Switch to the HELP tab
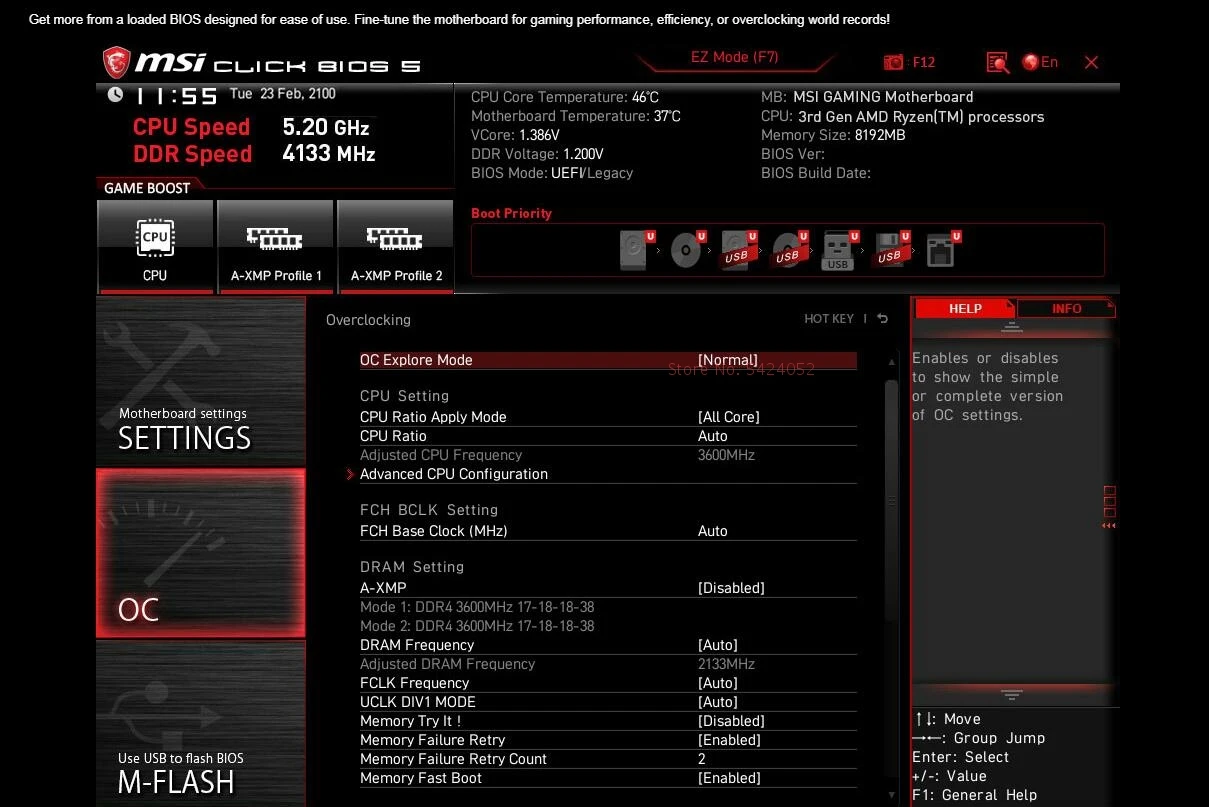Screen dimensions: 1209x807 pyautogui.click(x=965, y=309)
